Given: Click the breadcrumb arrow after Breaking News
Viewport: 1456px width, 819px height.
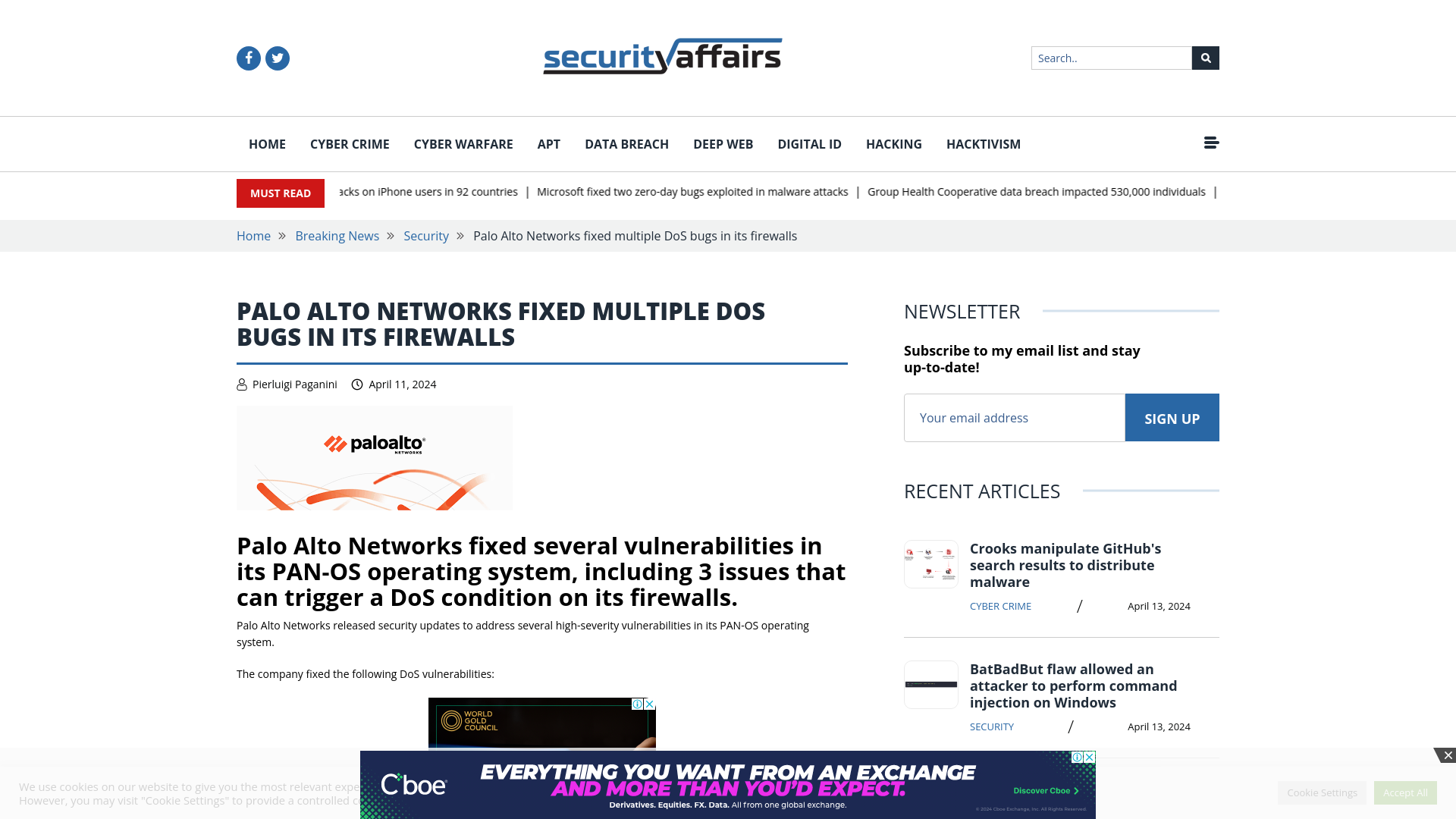Looking at the screenshot, I should pyautogui.click(x=391, y=235).
